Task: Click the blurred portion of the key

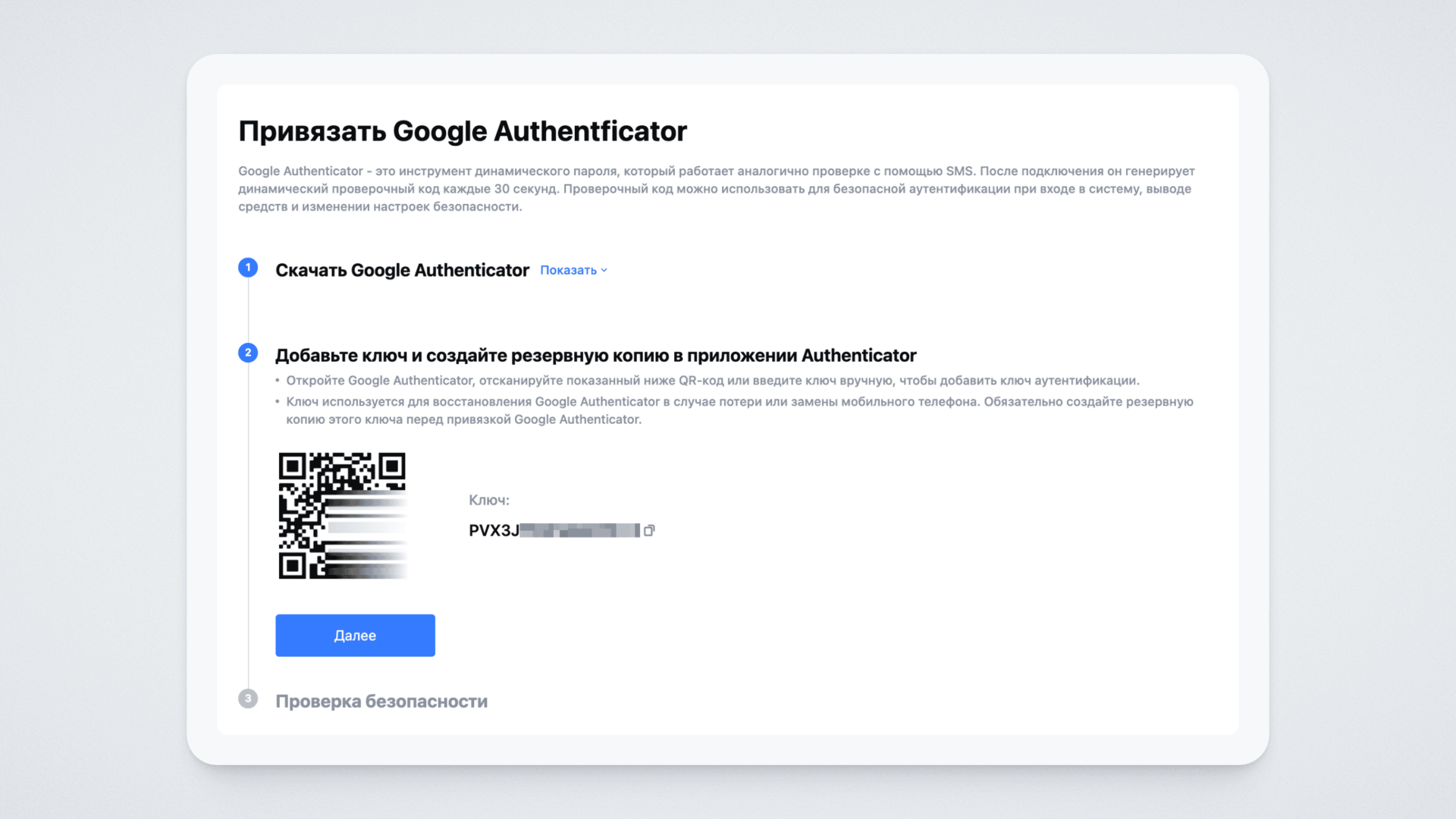Action: click(x=580, y=531)
